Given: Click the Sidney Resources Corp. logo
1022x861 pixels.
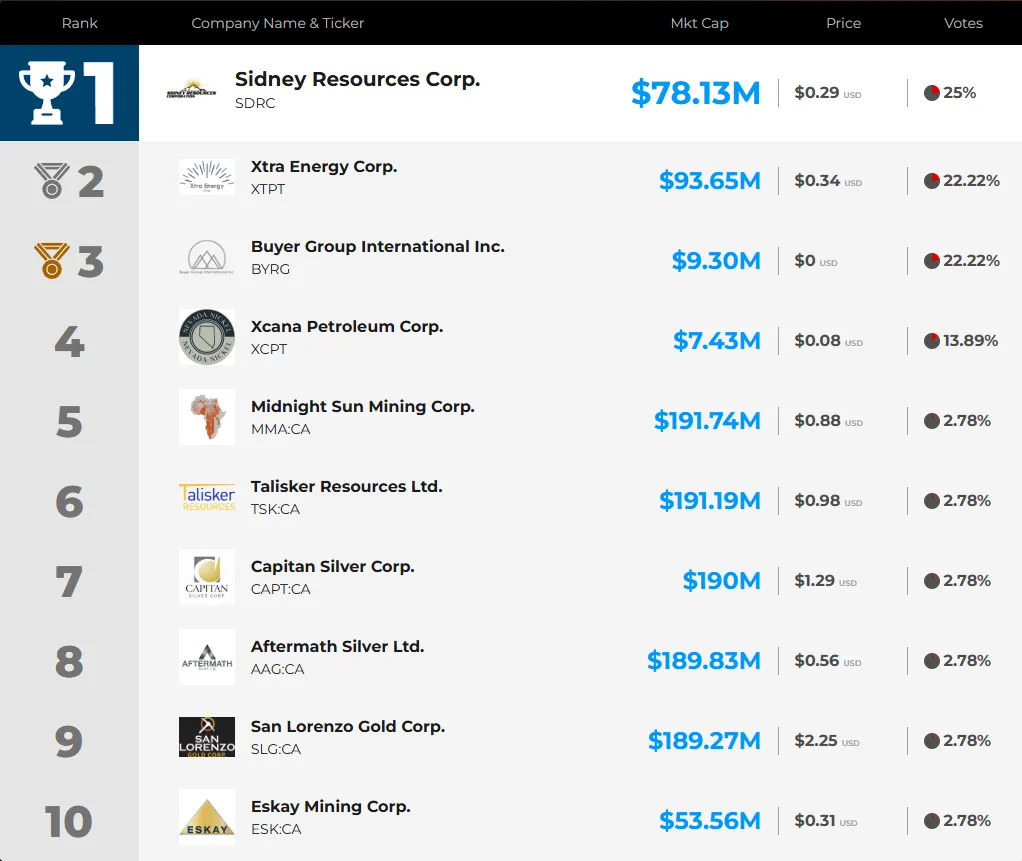Looking at the screenshot, I should pos(191,89).
